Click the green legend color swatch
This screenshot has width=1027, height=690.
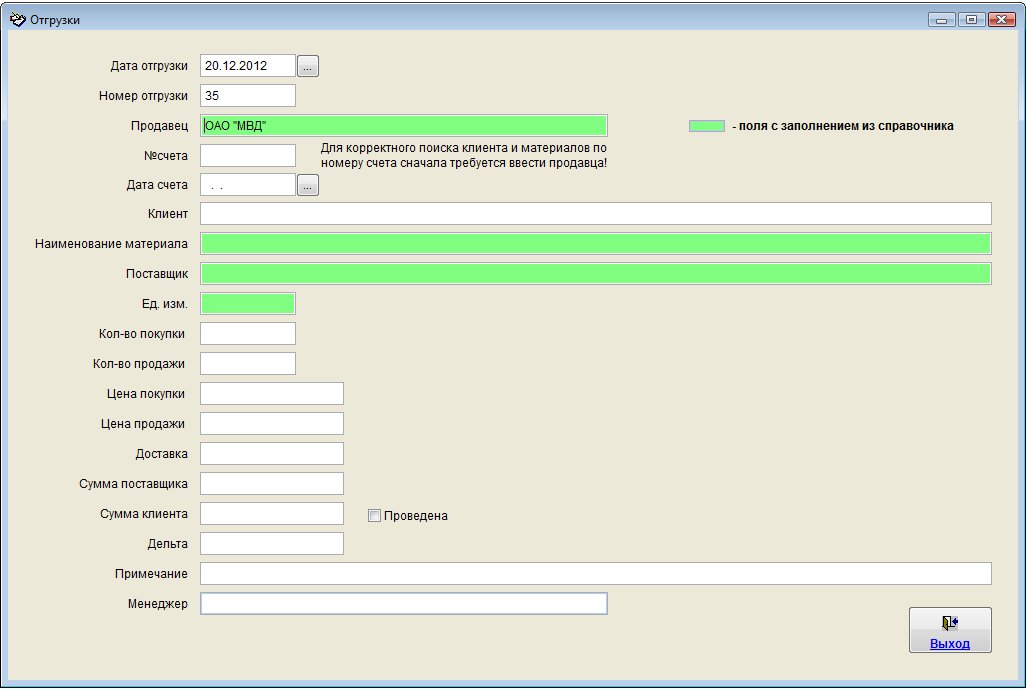coord(707,126)
